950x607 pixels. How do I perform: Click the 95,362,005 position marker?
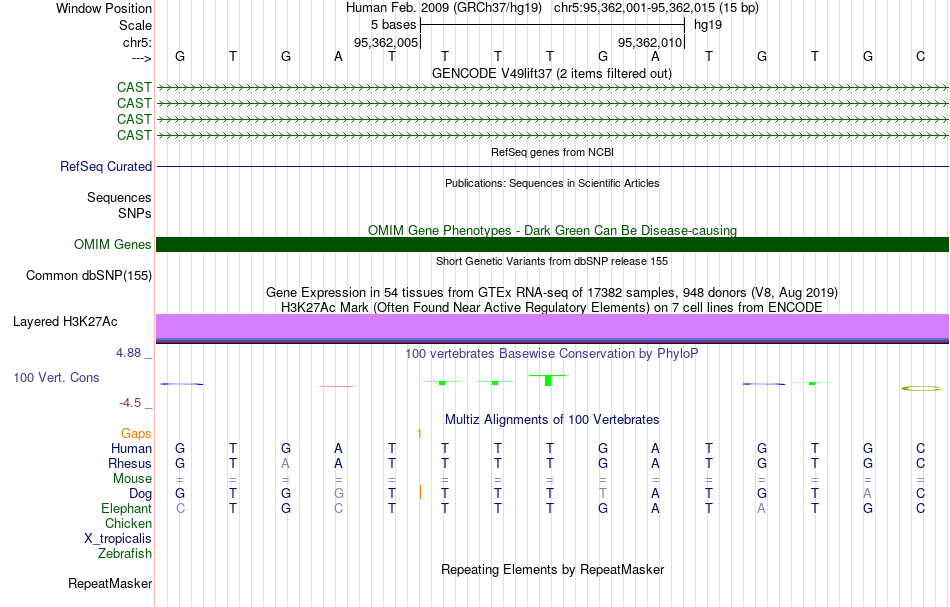386,42
